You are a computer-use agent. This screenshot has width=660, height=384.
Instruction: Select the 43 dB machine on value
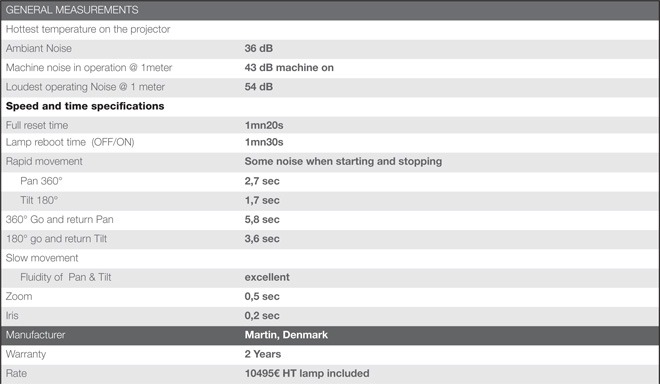[289, 68]
